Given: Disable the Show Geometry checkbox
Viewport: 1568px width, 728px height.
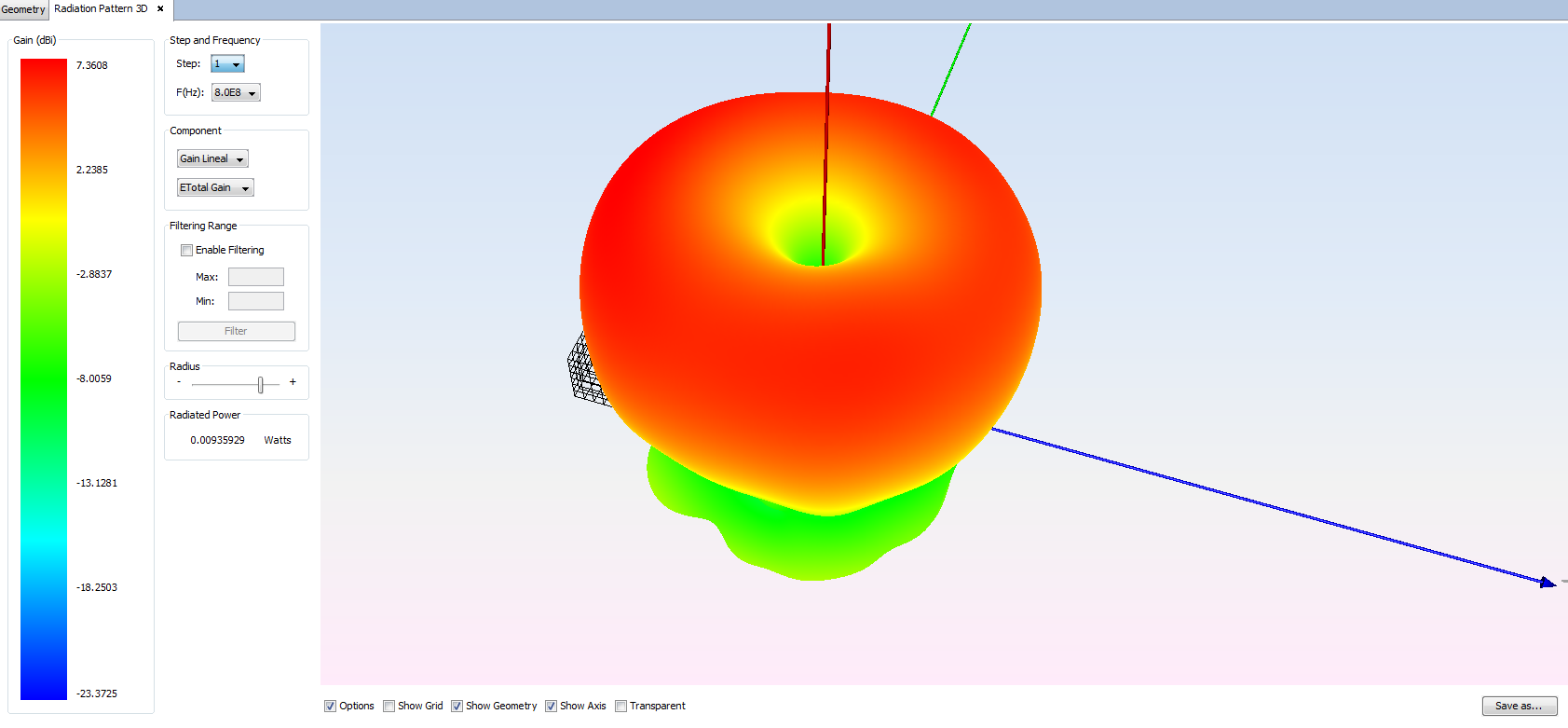Looking at the screenshot, I should point(457,707).
